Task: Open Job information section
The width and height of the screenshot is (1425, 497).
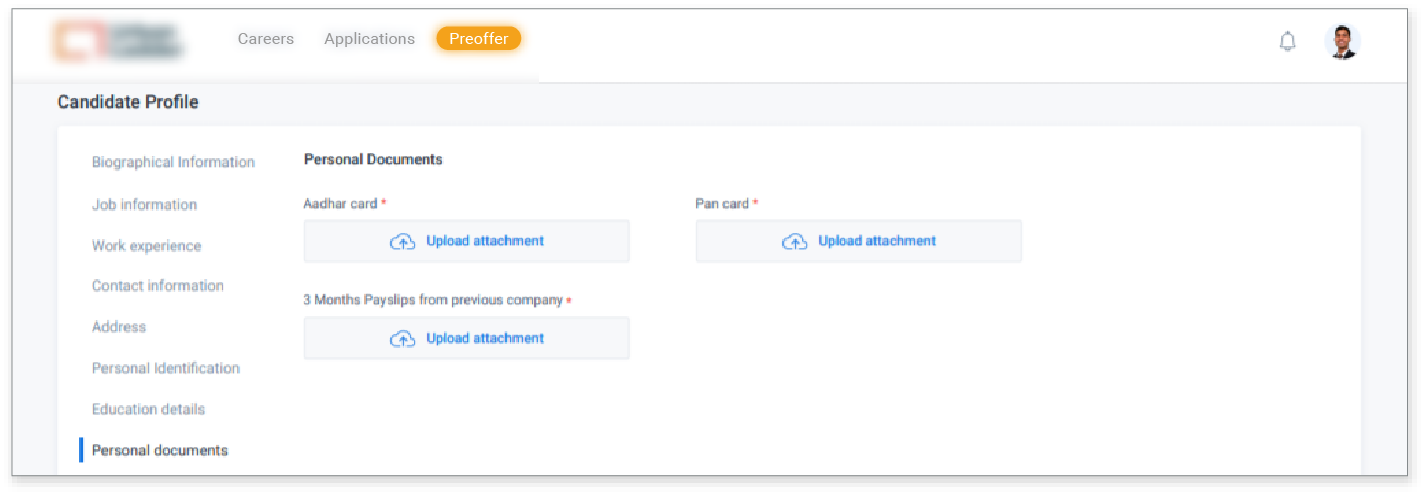Action: pyautogui.click(x=144, y=204)
